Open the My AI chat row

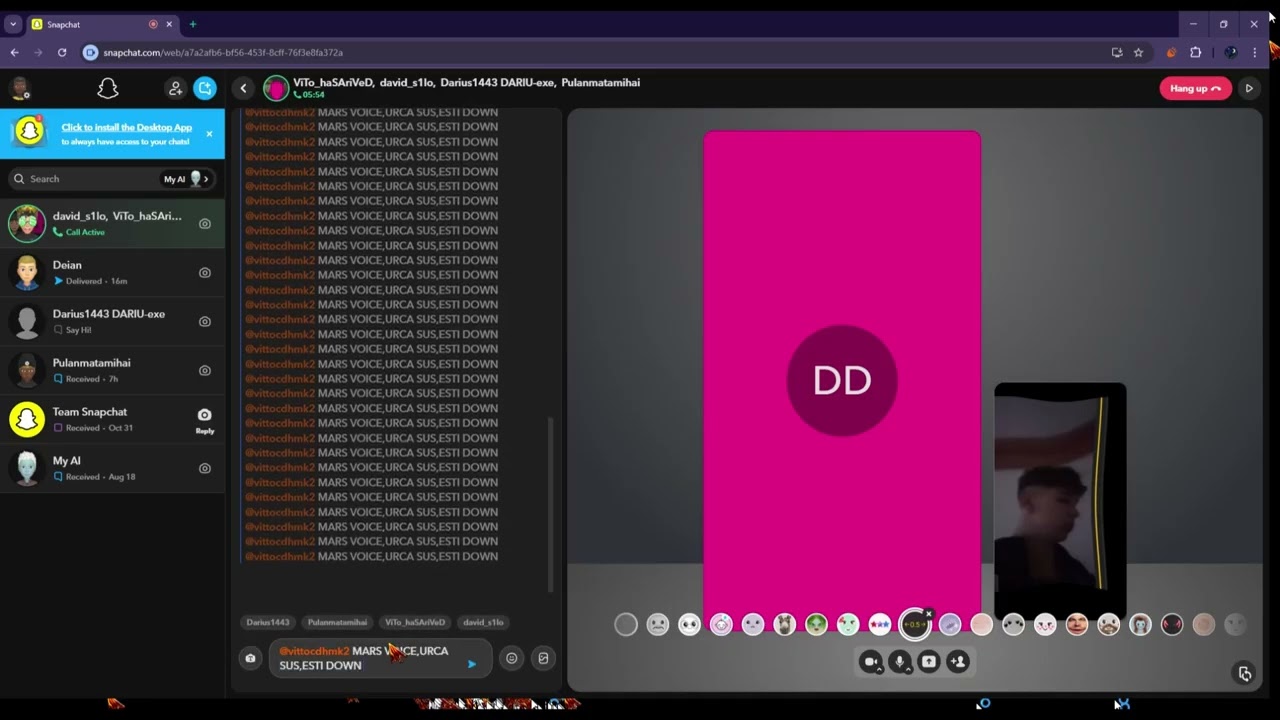[112, 468]
